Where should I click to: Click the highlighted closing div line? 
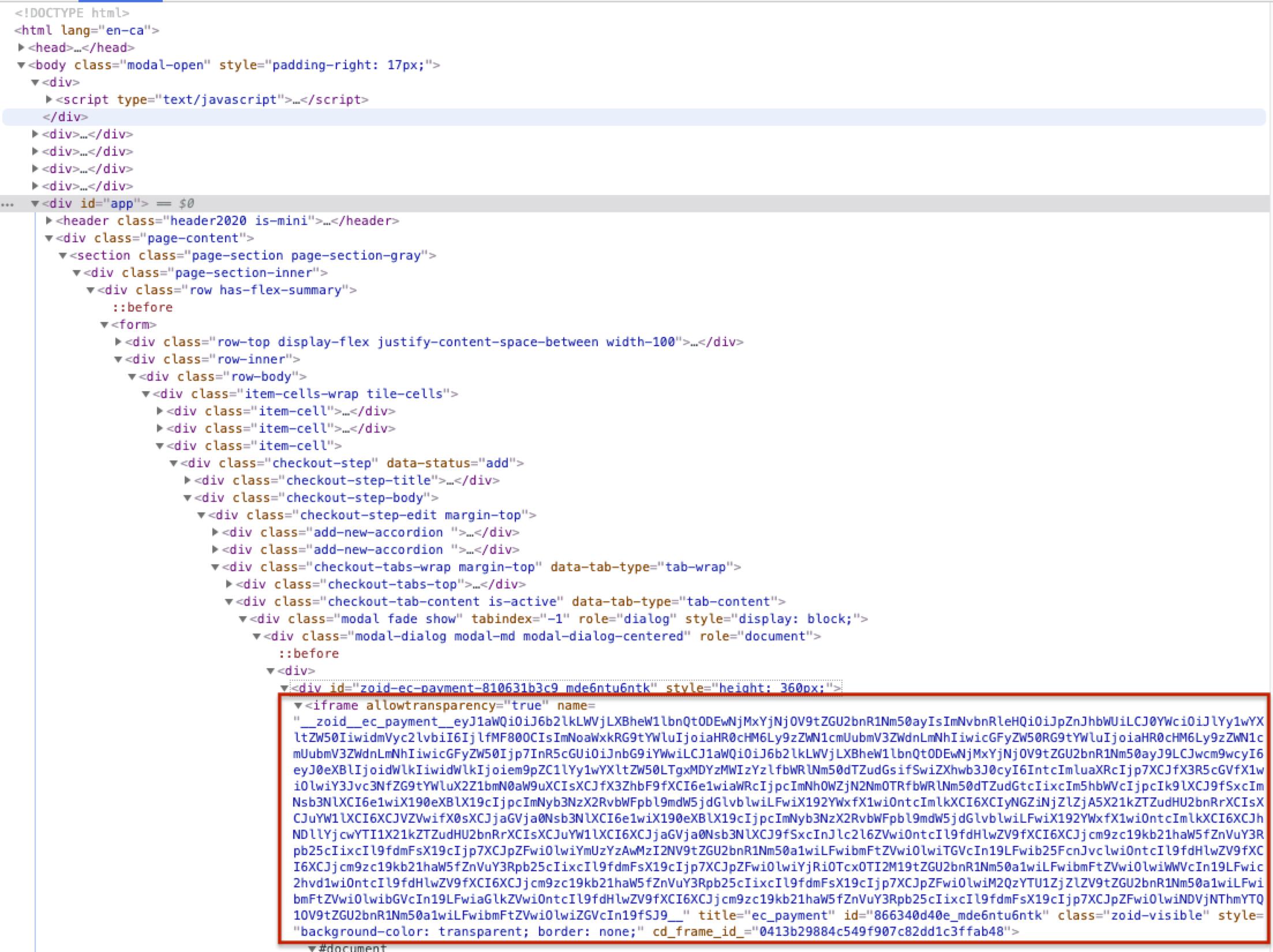click(65, 117)
